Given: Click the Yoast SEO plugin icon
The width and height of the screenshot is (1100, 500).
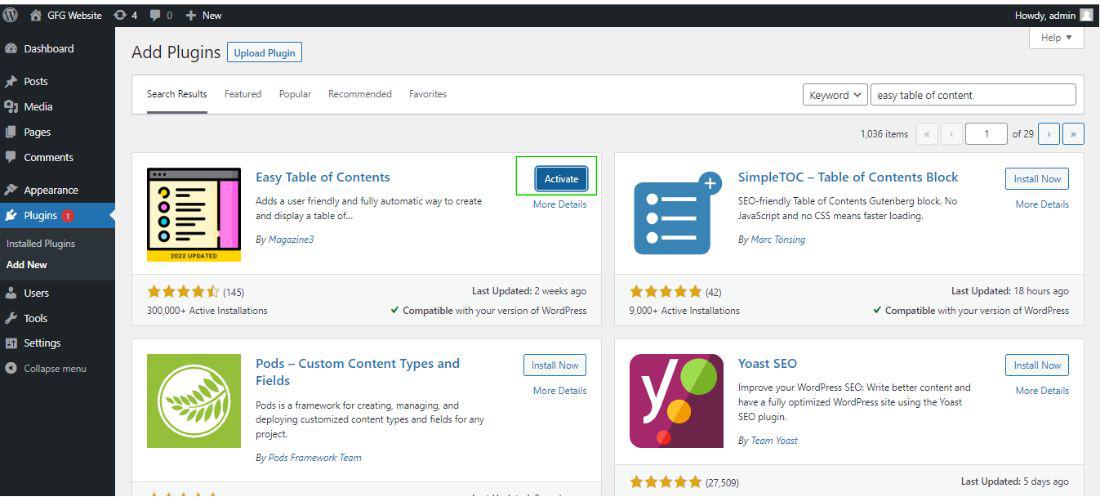Looking at the screenshot, I should pos(676,400).
